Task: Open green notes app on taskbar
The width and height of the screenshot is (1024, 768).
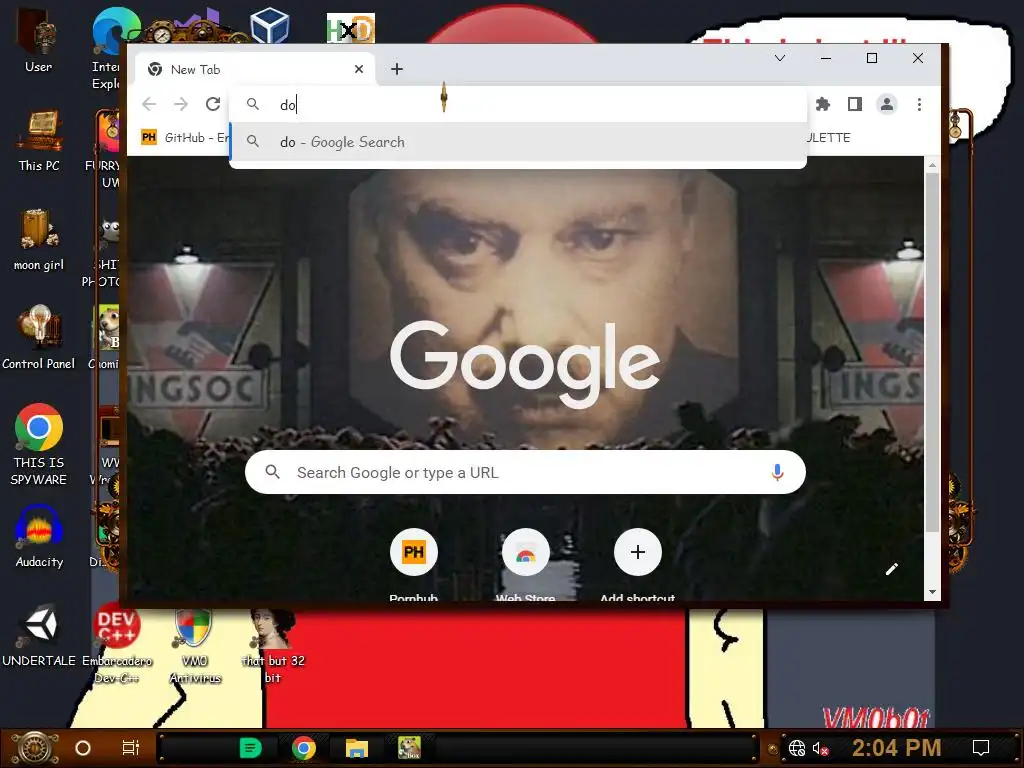Action: click(x=250, y=748)
